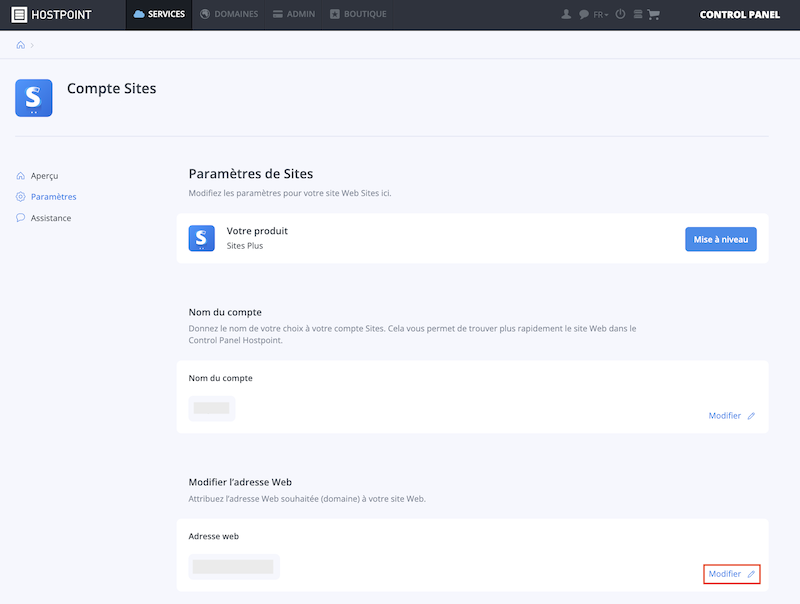Go to home via breadcrumb house icon
Screen dimensions: 800x604
pyautogui.click(x=20, y=45)
